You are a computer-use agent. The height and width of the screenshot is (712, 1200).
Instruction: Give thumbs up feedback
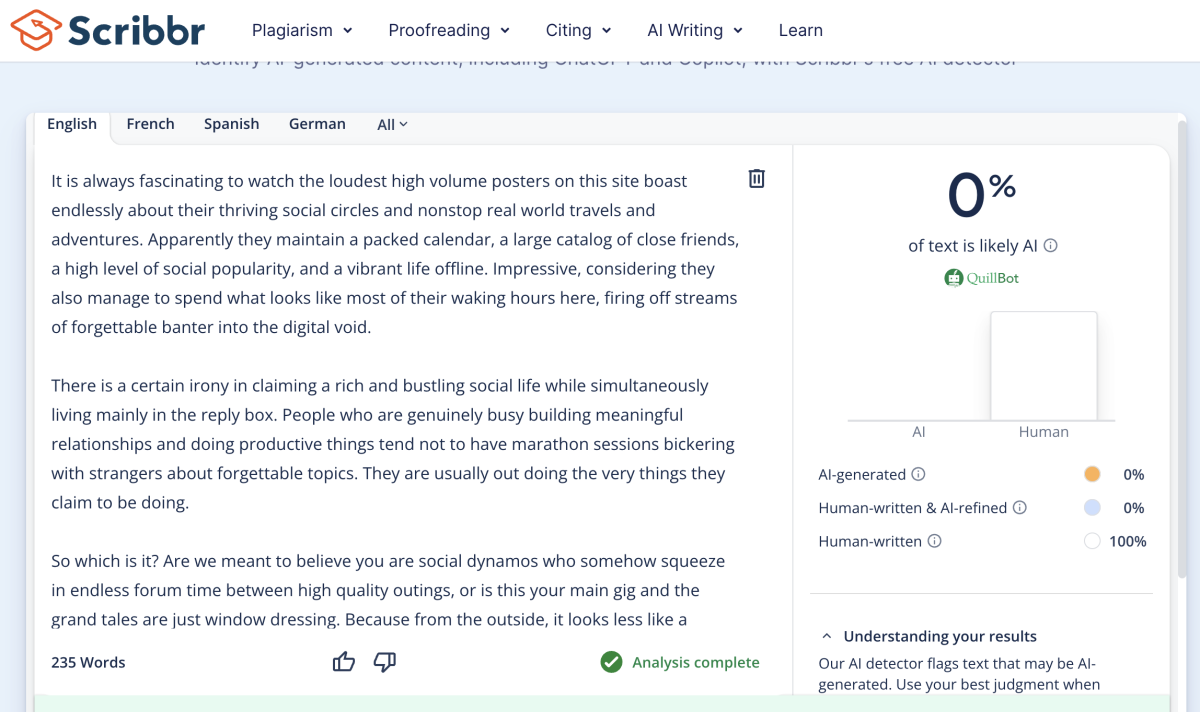344,662
